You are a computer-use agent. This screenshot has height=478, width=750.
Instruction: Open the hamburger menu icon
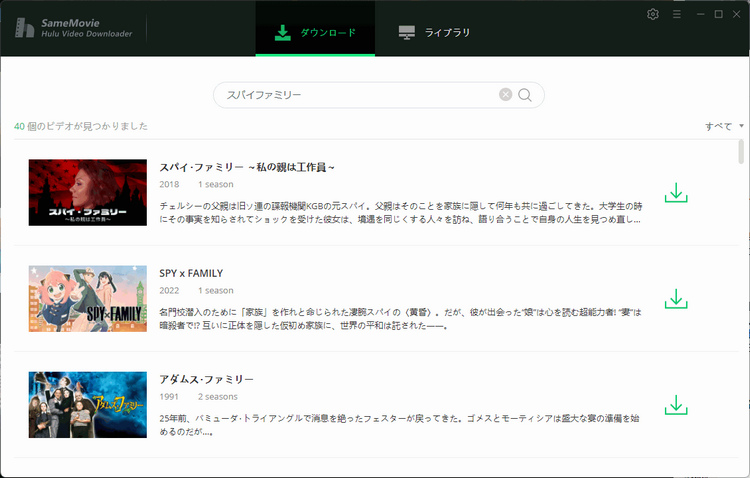(676, 14)
